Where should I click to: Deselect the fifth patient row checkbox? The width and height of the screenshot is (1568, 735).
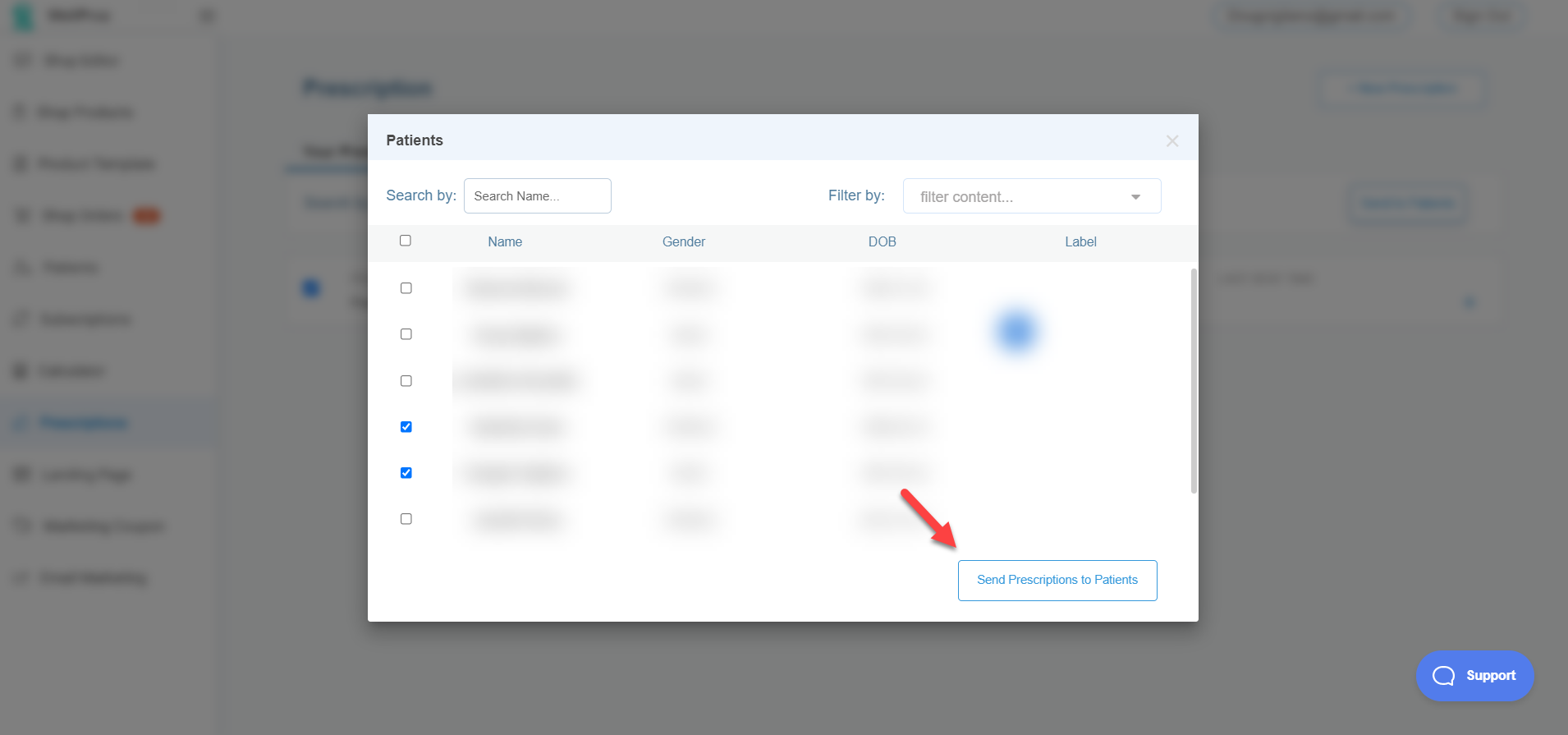pyautogui.click(x=406, y=473)
